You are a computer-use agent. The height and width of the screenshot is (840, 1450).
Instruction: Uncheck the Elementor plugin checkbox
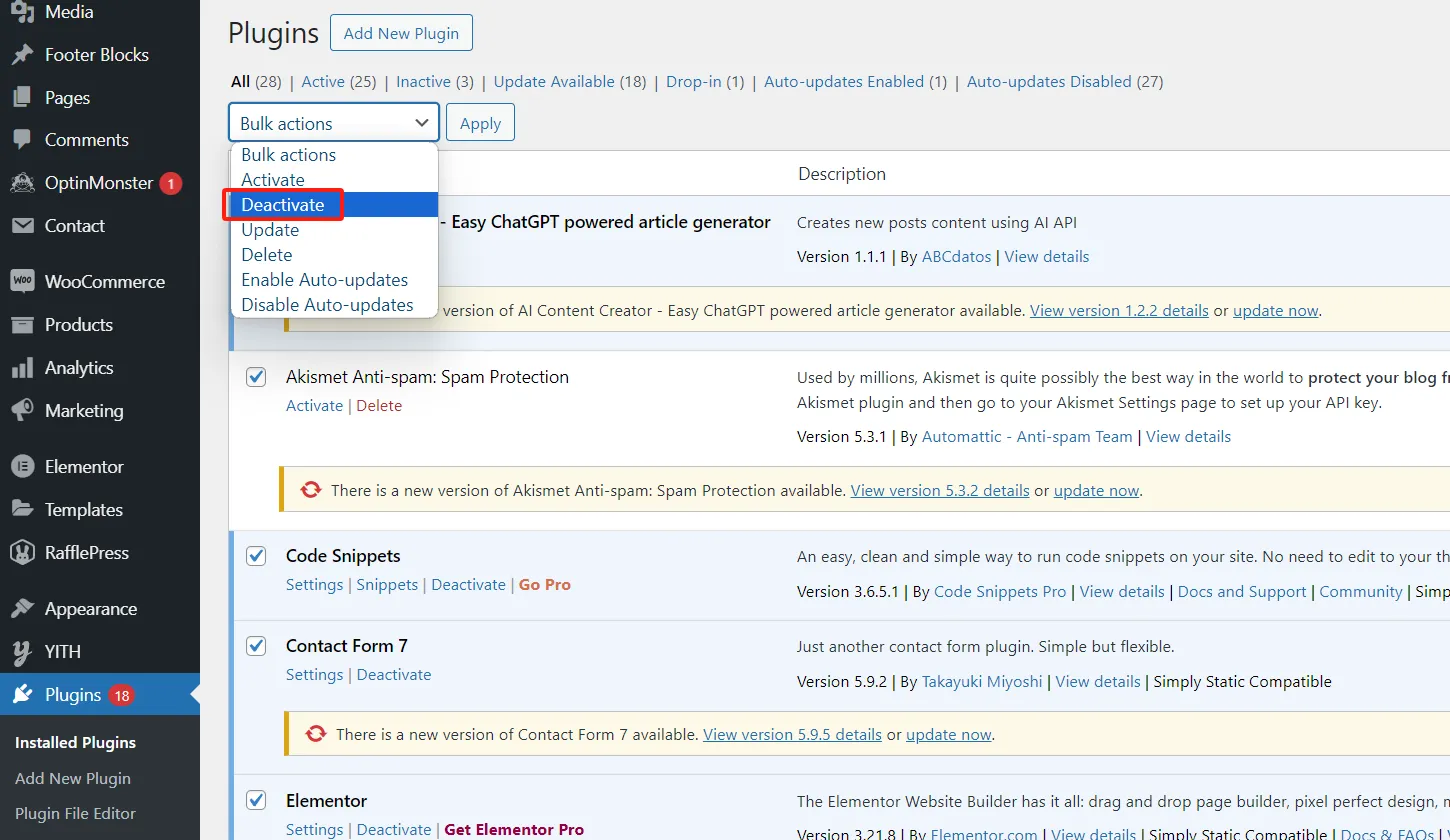point(257,800)
